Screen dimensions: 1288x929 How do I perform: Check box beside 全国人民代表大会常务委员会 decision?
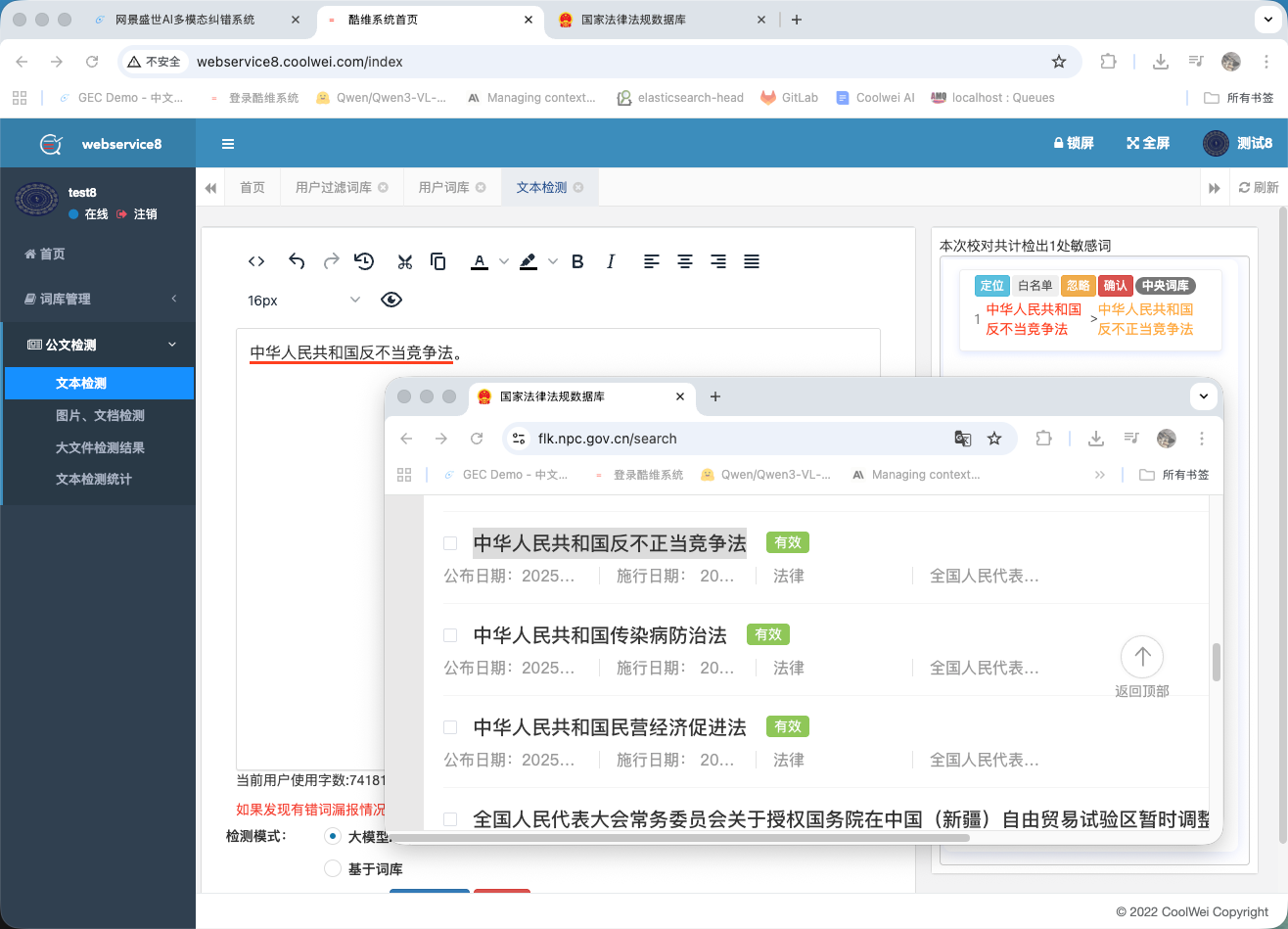(x=450, y=819)
